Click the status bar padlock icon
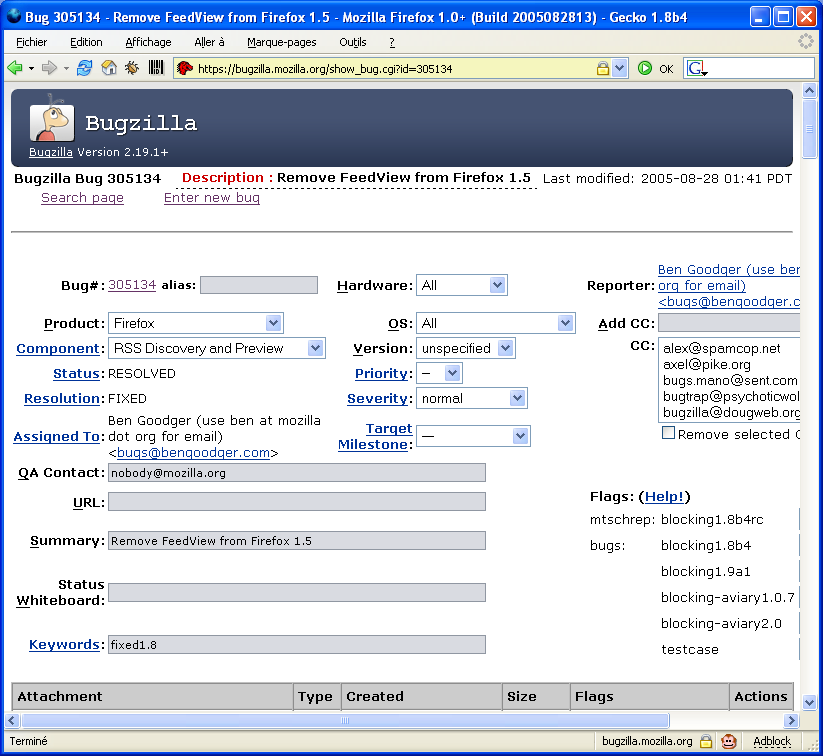823x756 pixels. click(706, 741)
